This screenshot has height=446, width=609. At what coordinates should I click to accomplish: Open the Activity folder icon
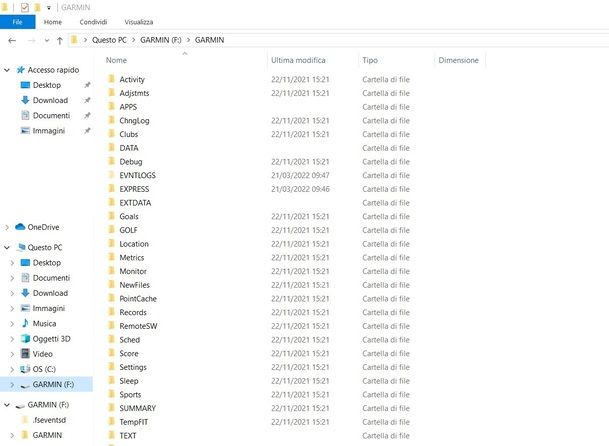[x=111, y=79]
